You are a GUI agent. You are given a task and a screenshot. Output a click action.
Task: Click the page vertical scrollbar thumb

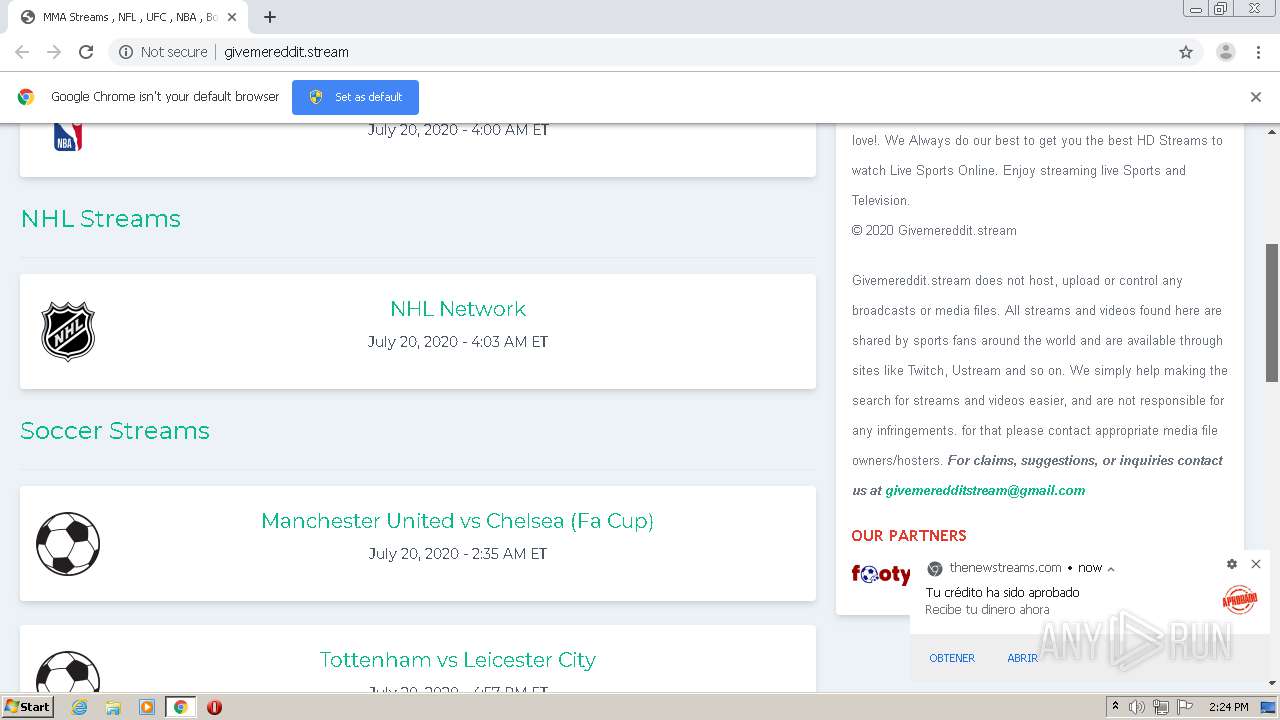(x=1272, y=313)
